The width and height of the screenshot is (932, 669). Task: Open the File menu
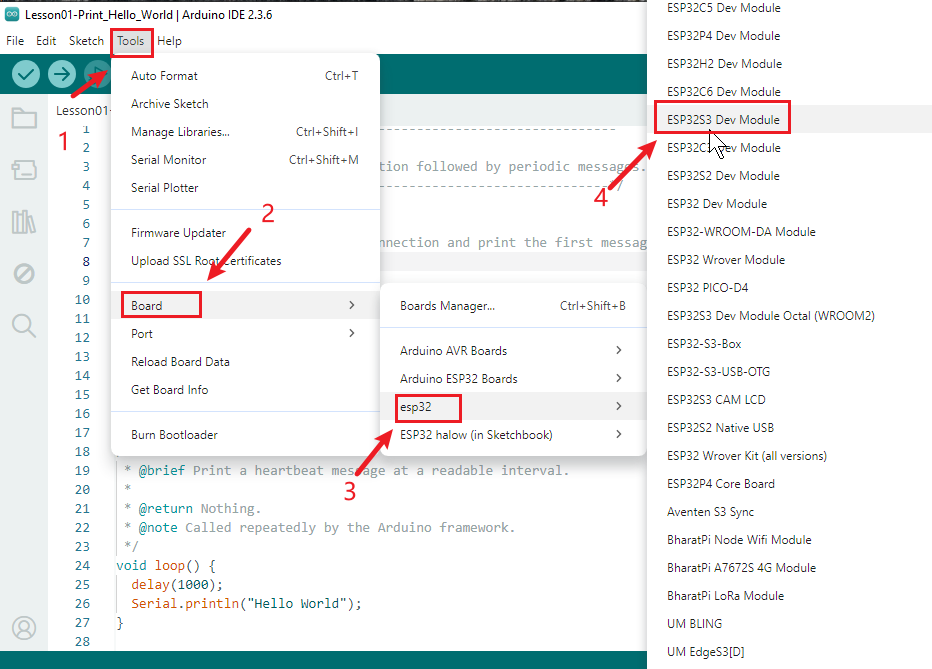tap(15, 40)
